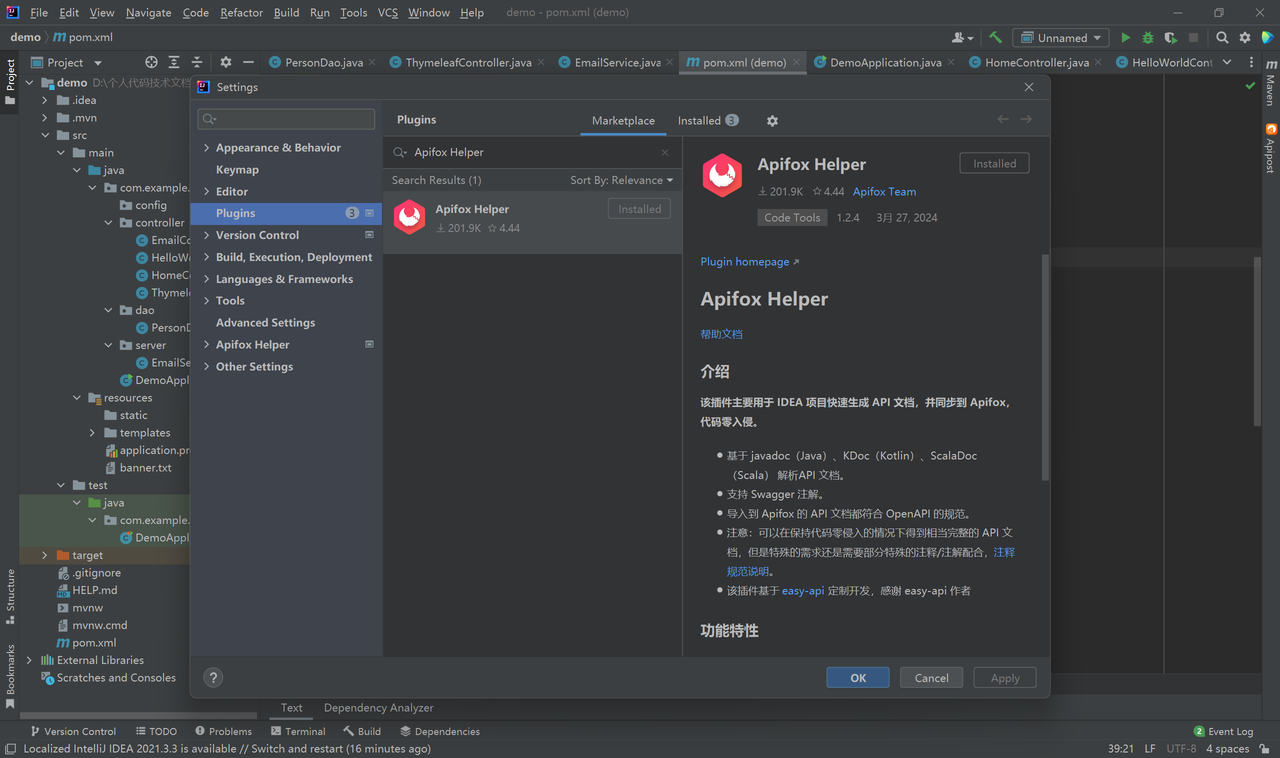Open Apifox Team vendor link

pyautogui.click(x=884, y=191)
